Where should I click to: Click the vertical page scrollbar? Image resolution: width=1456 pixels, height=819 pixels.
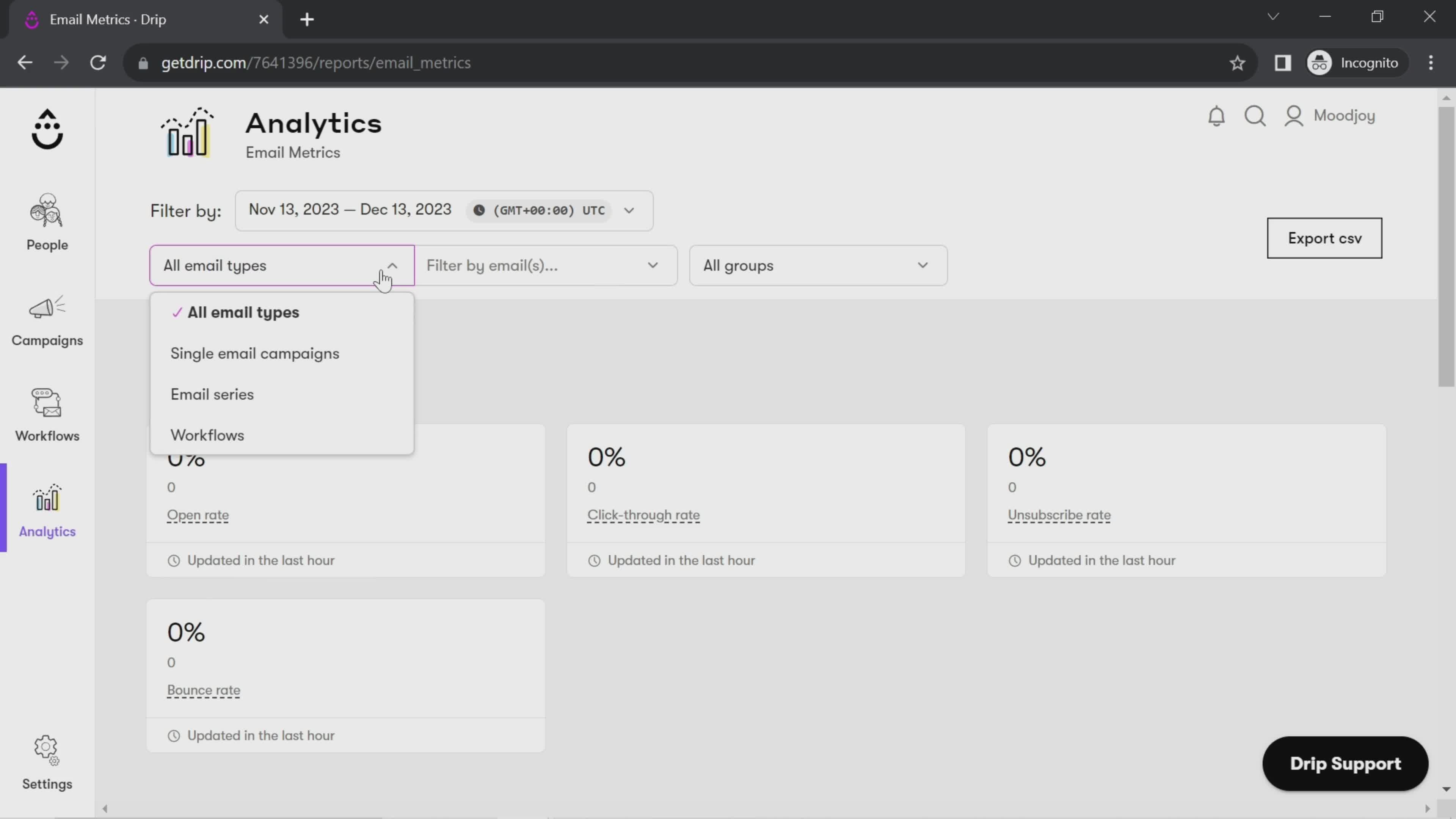click(x=1446, y=246)
